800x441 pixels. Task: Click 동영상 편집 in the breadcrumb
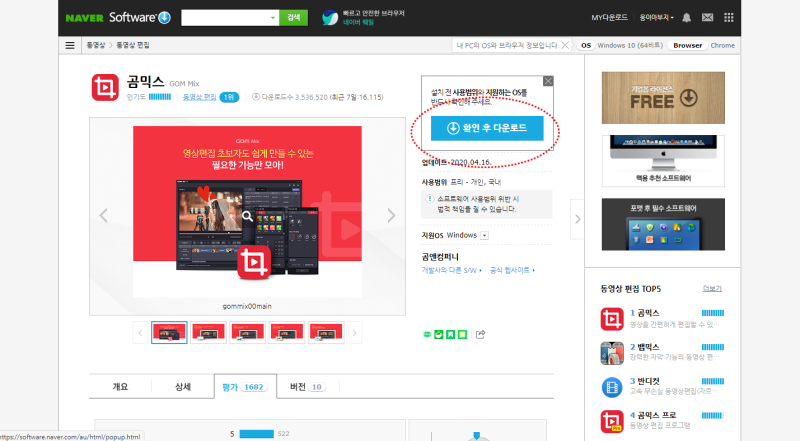click(x=133, y=45)
